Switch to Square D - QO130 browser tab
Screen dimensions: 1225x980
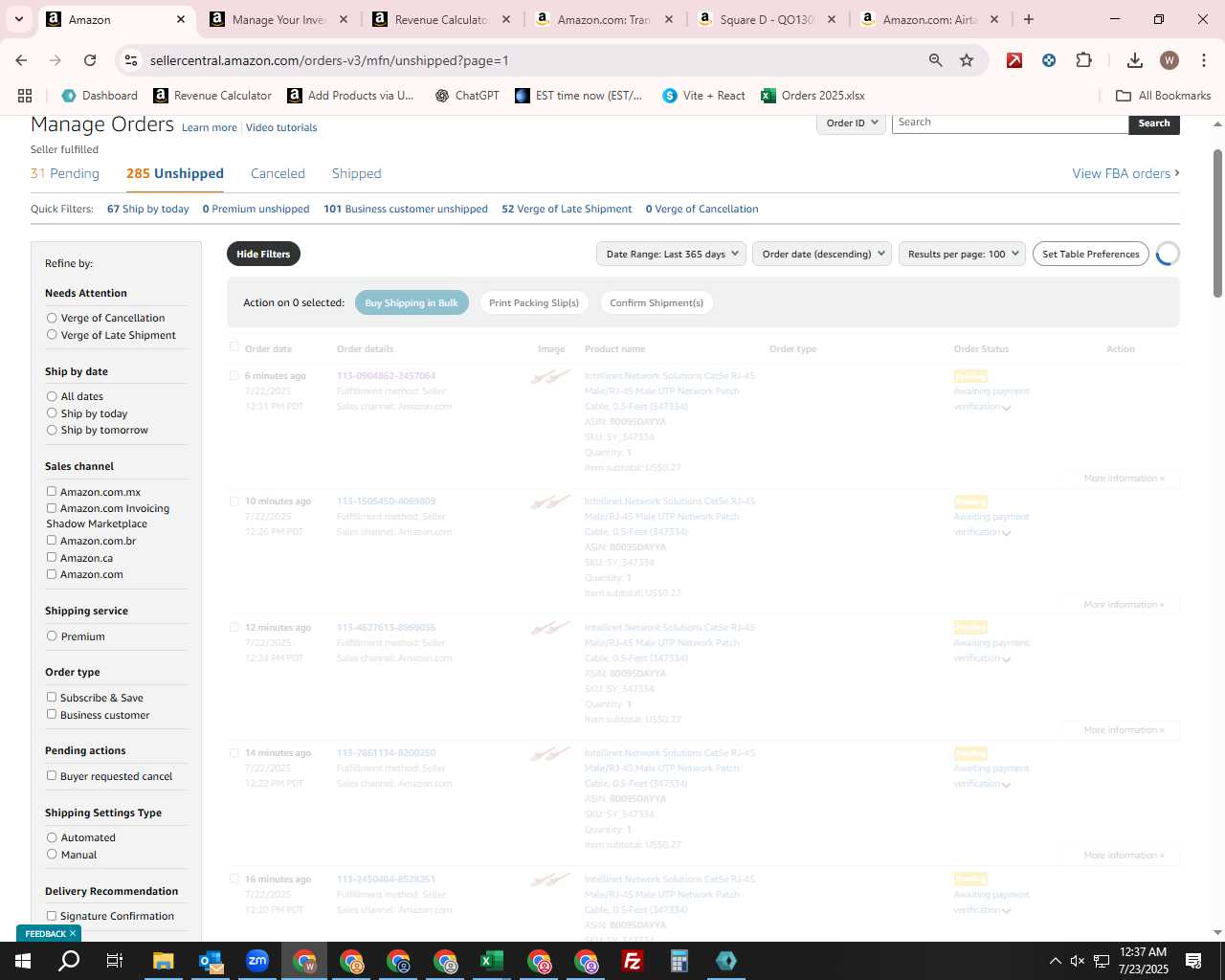[768, 19]
